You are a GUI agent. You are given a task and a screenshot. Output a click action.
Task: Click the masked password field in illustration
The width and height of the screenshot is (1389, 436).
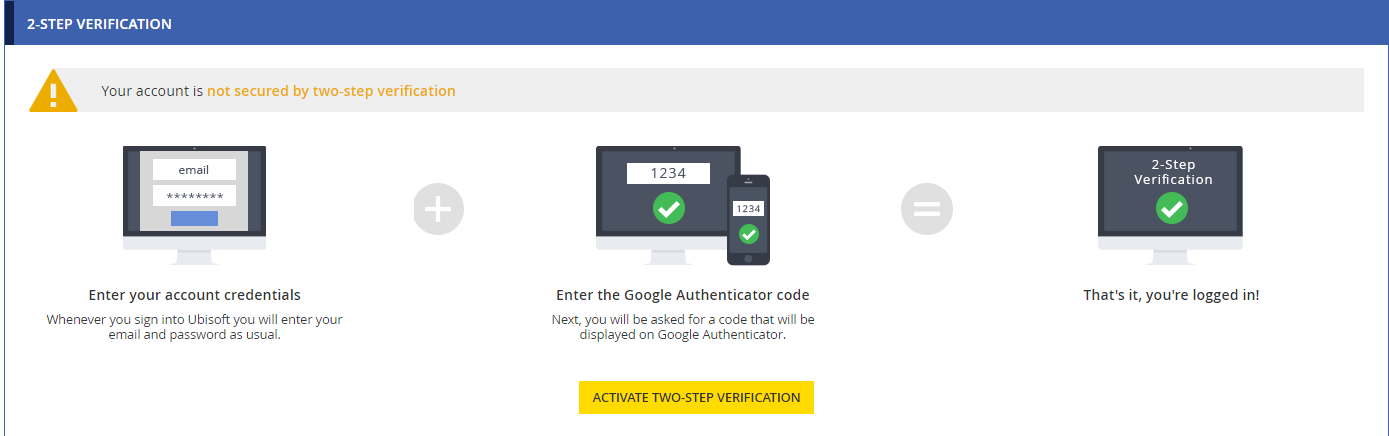click(194, 196)
